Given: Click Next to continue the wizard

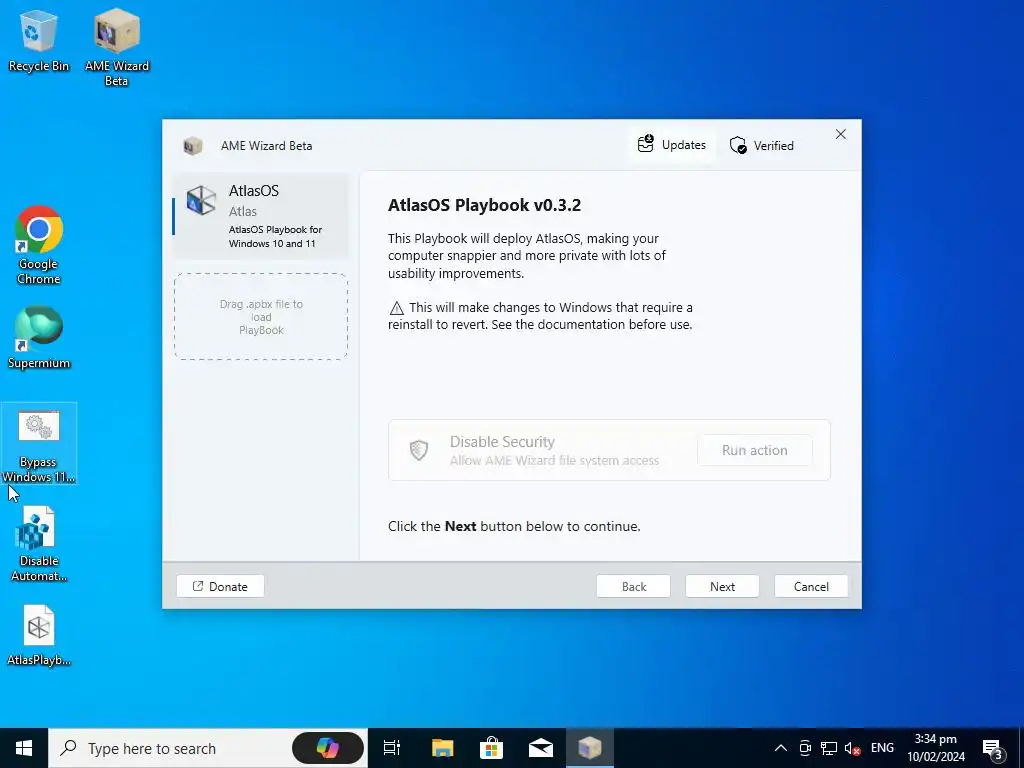Looking at the screenshot, I should click(722, 586).
